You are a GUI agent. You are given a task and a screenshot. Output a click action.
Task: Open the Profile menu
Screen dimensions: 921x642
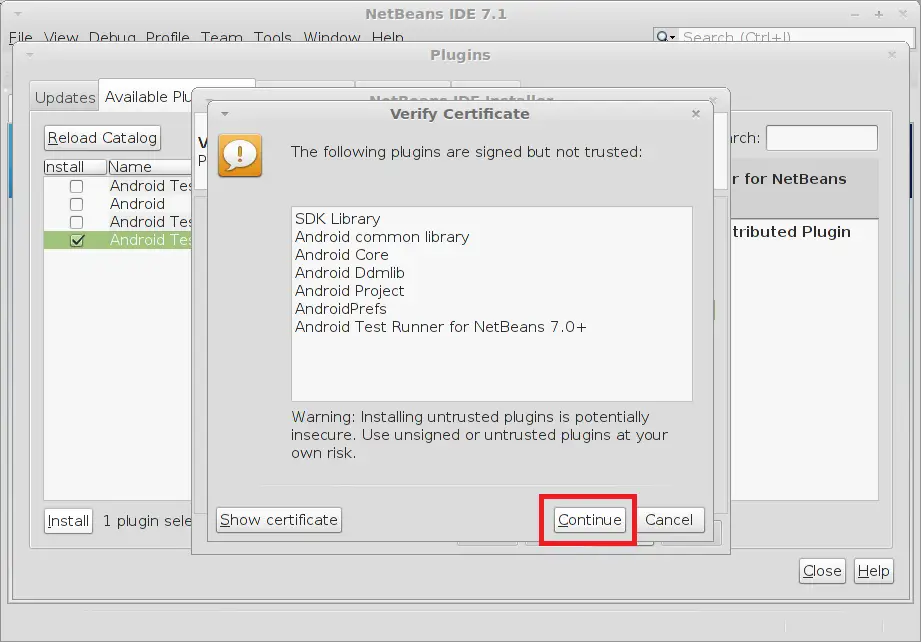(x=167, y=37)
